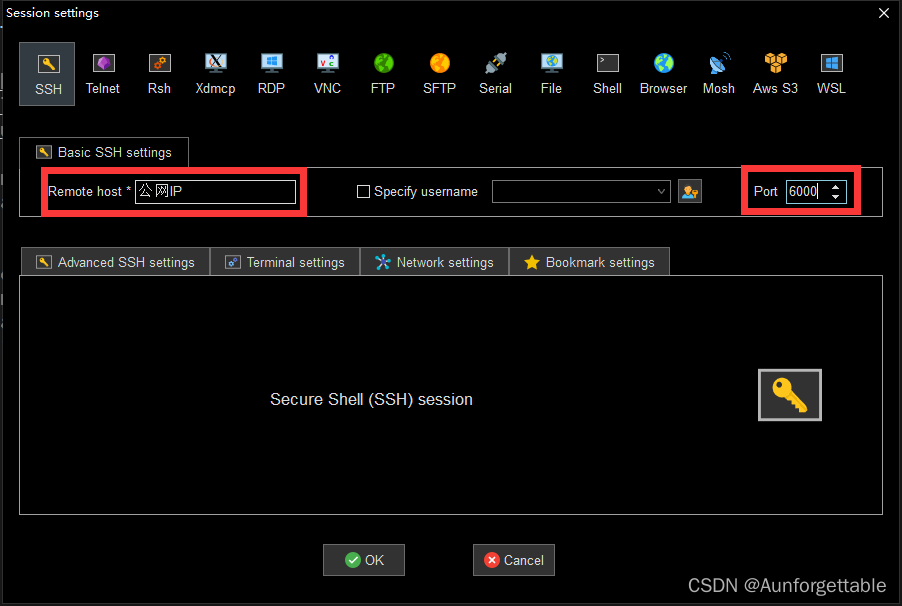
Task: Select the Serial session type
Action: click(x=495, y=74)
